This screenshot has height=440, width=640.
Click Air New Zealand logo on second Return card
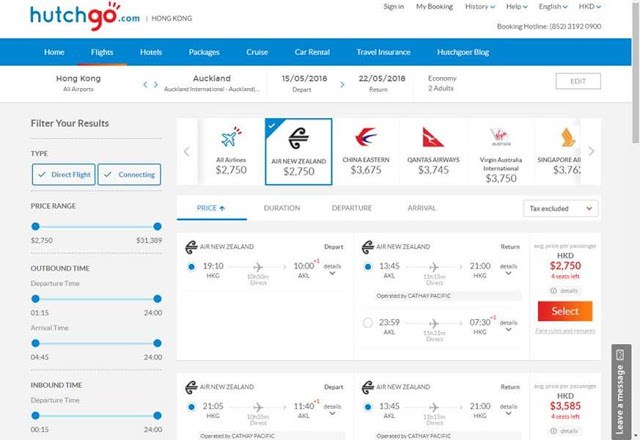[x=368, y=387]
